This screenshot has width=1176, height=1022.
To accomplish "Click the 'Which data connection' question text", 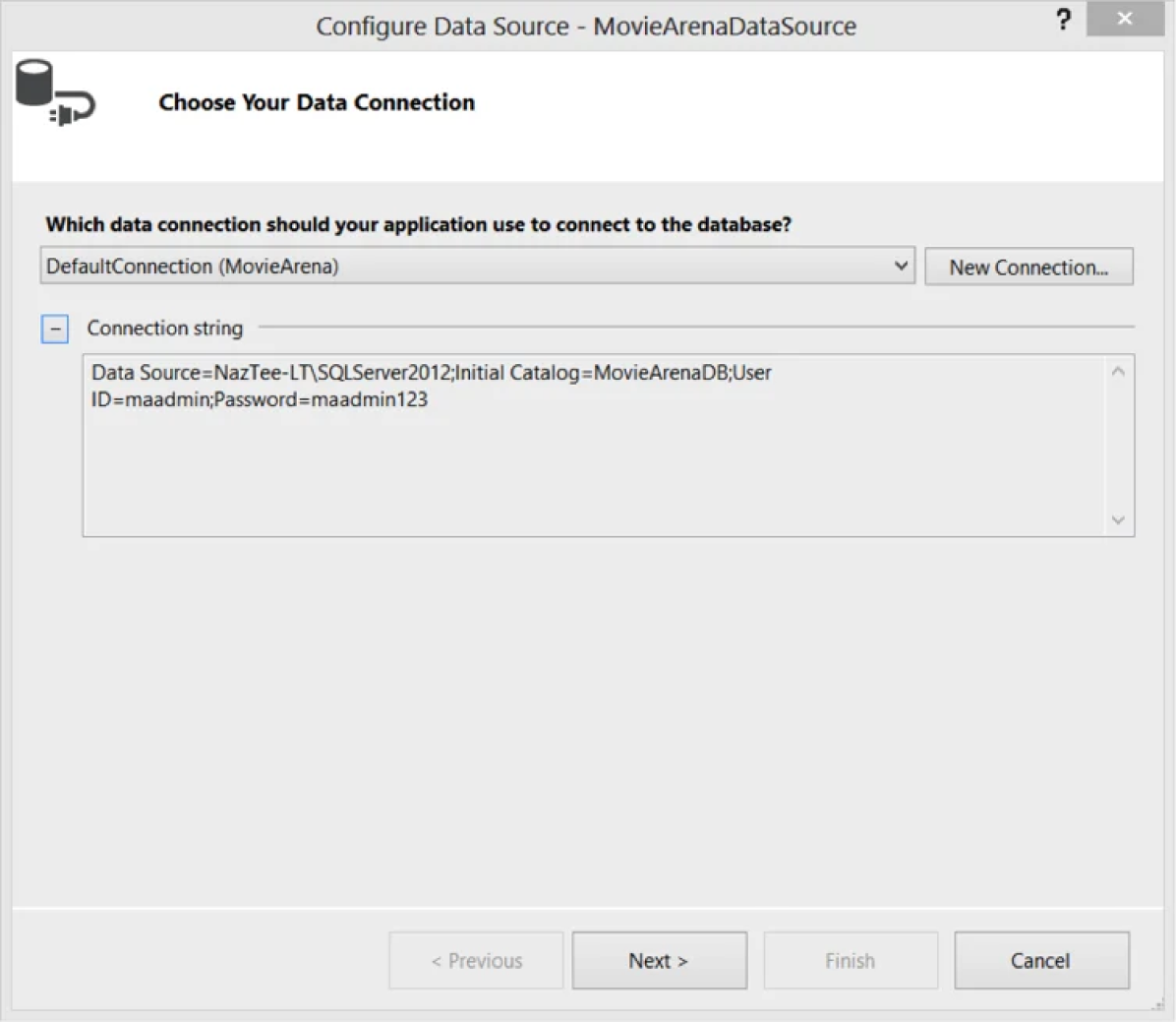I will (x=419, y=224).
